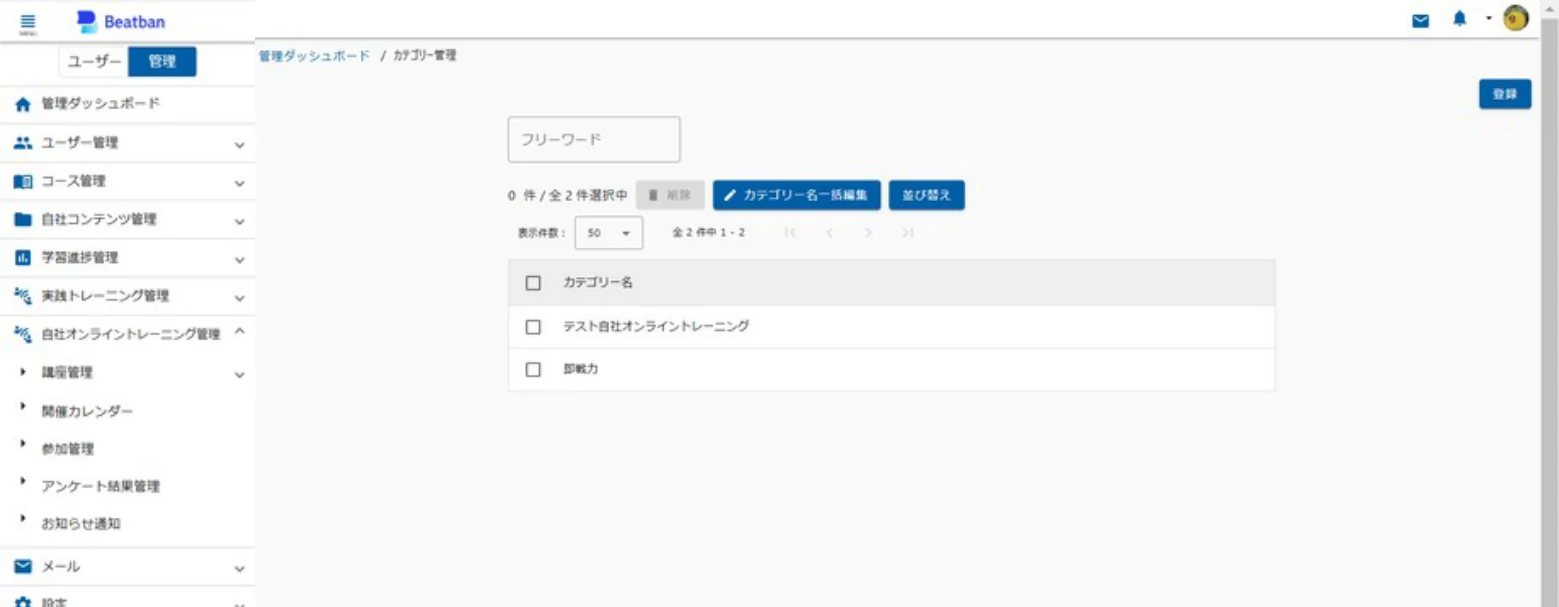Open the 表示件数 50 dropdown
This screenshot has height=607, width=1559.
(609, 233)
